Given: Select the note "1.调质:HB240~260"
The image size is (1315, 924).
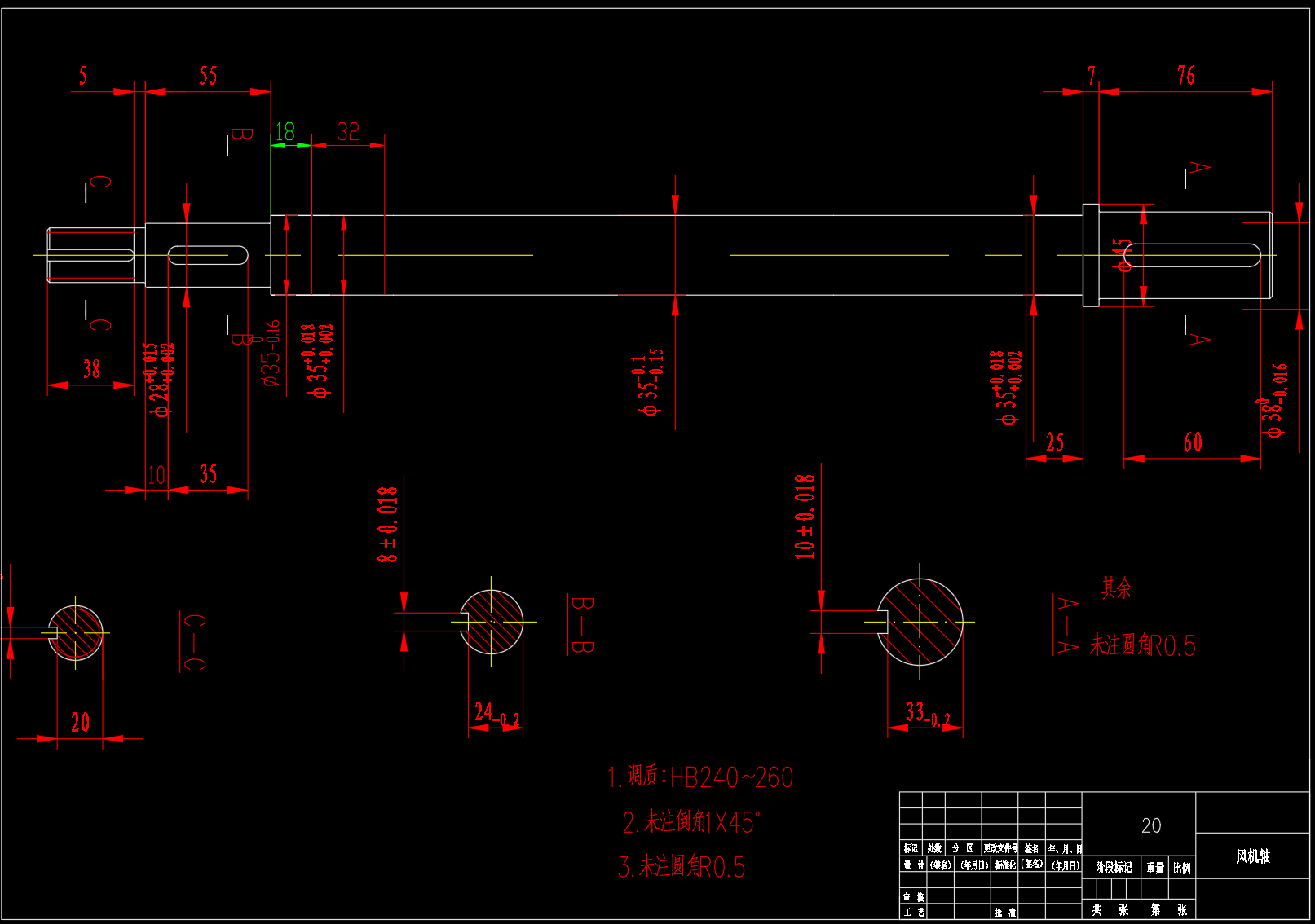Looking at the screenshot, I should click(699, 777).
